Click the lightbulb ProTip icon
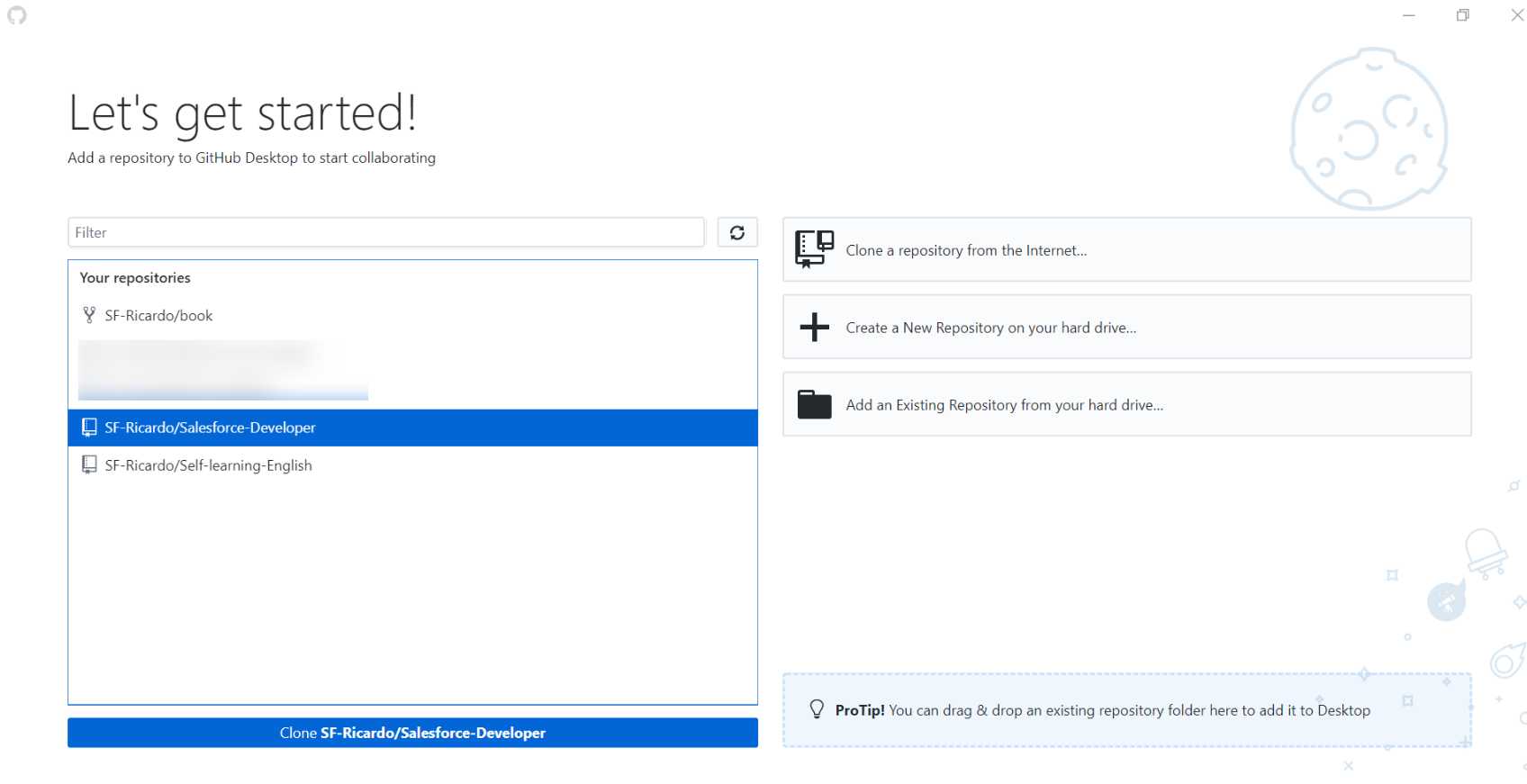The width and height of the screenshot is (1527, 784). [x=817, y=709]
